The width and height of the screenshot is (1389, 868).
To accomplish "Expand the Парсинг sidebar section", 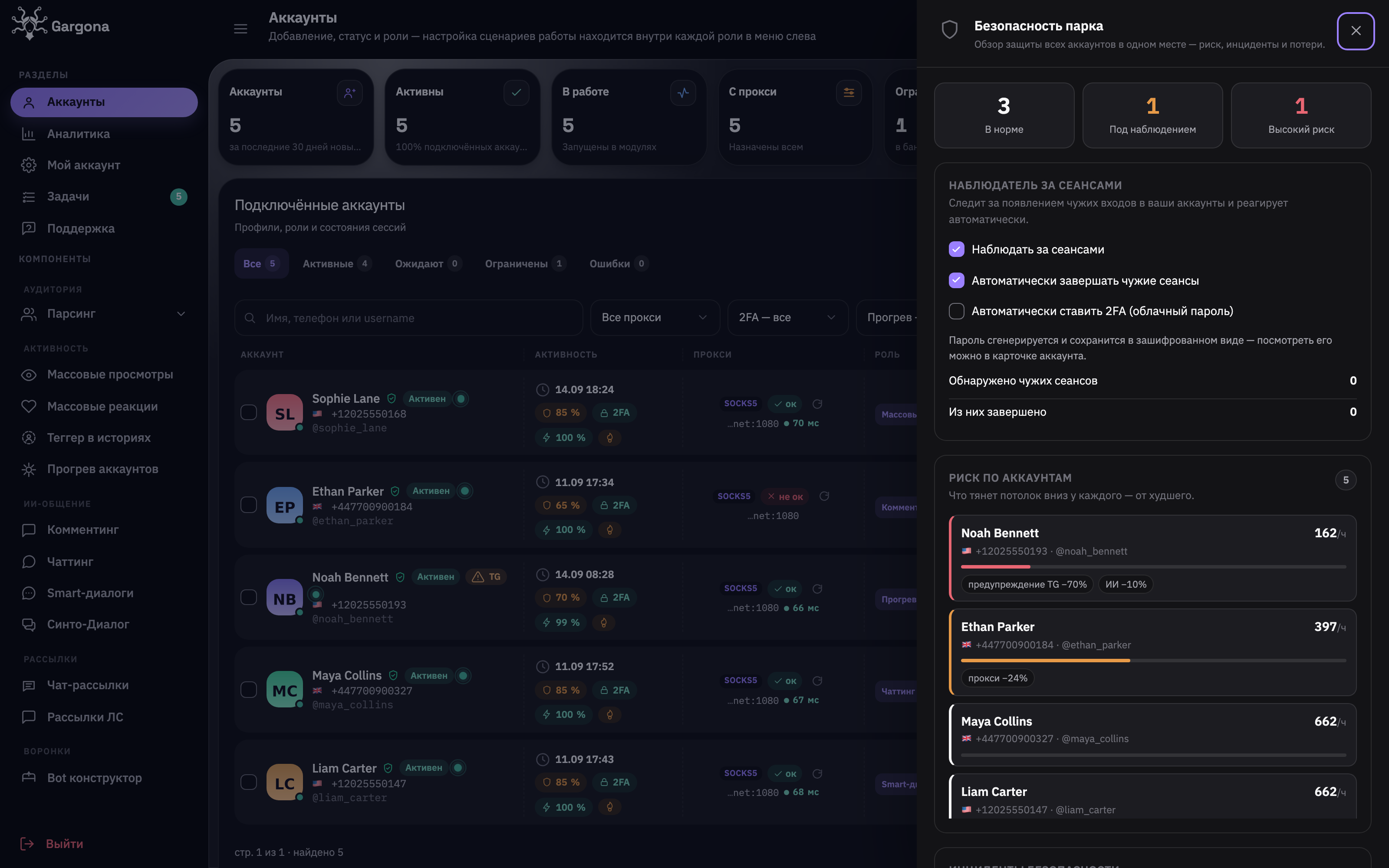I will (104, 314).
